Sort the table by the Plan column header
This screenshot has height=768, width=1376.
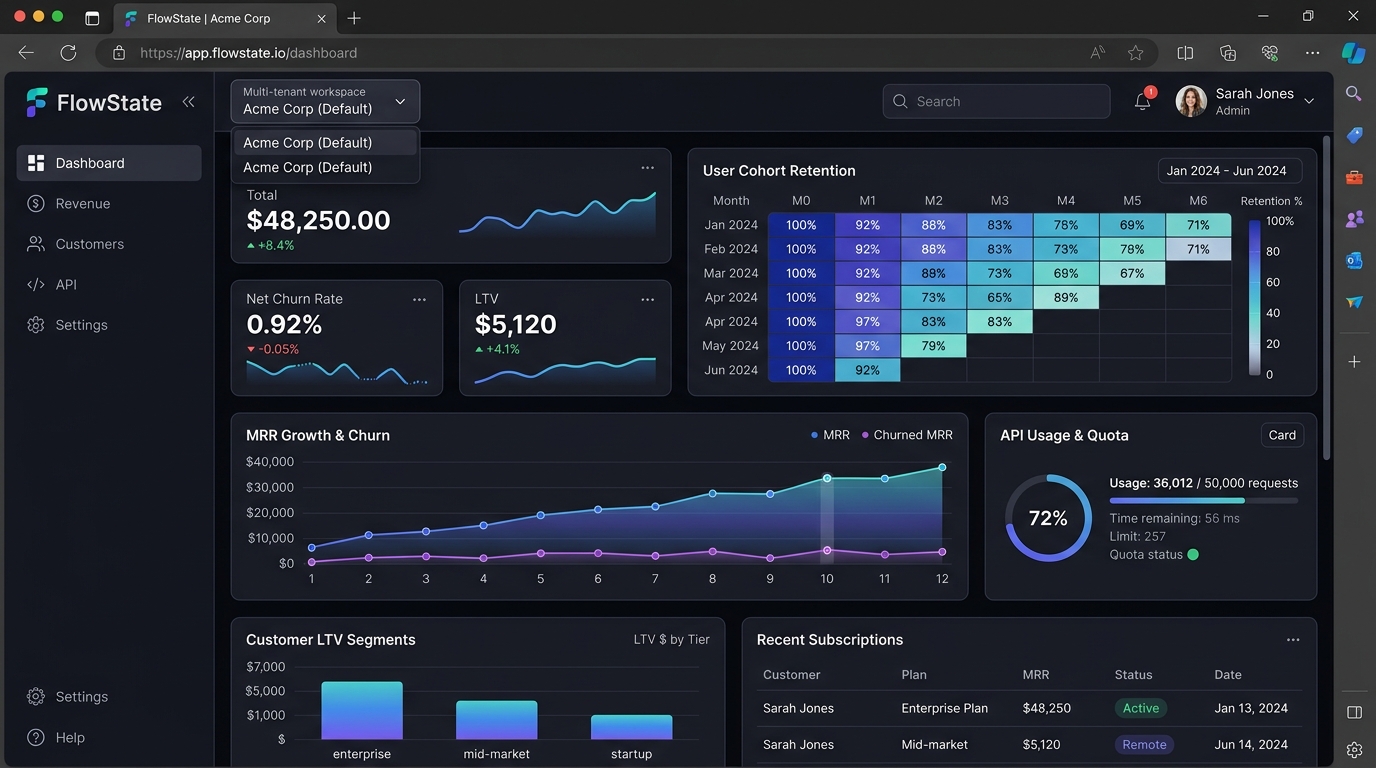pos(914,675)
